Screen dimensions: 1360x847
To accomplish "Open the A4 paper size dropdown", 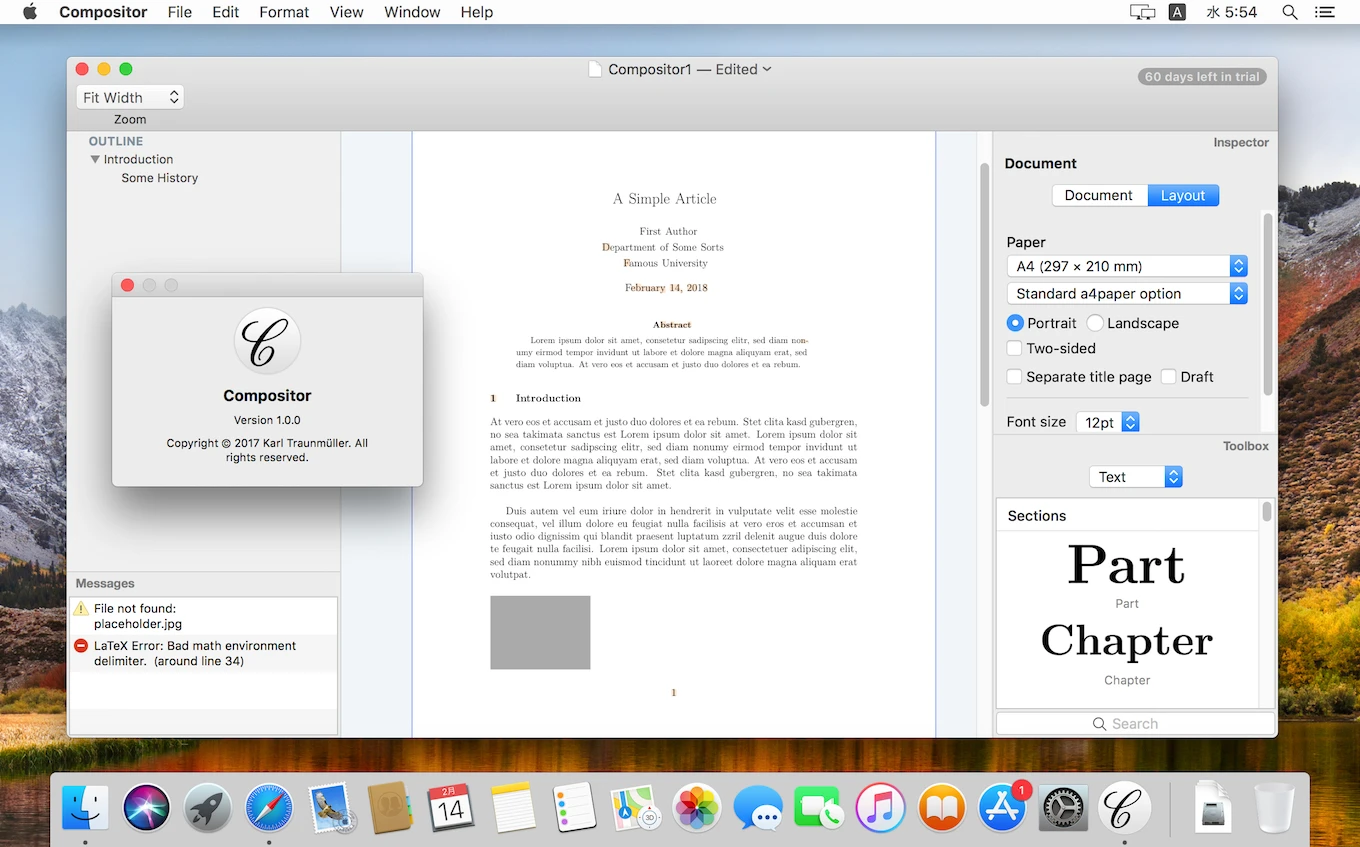I will coord(1127,266).
